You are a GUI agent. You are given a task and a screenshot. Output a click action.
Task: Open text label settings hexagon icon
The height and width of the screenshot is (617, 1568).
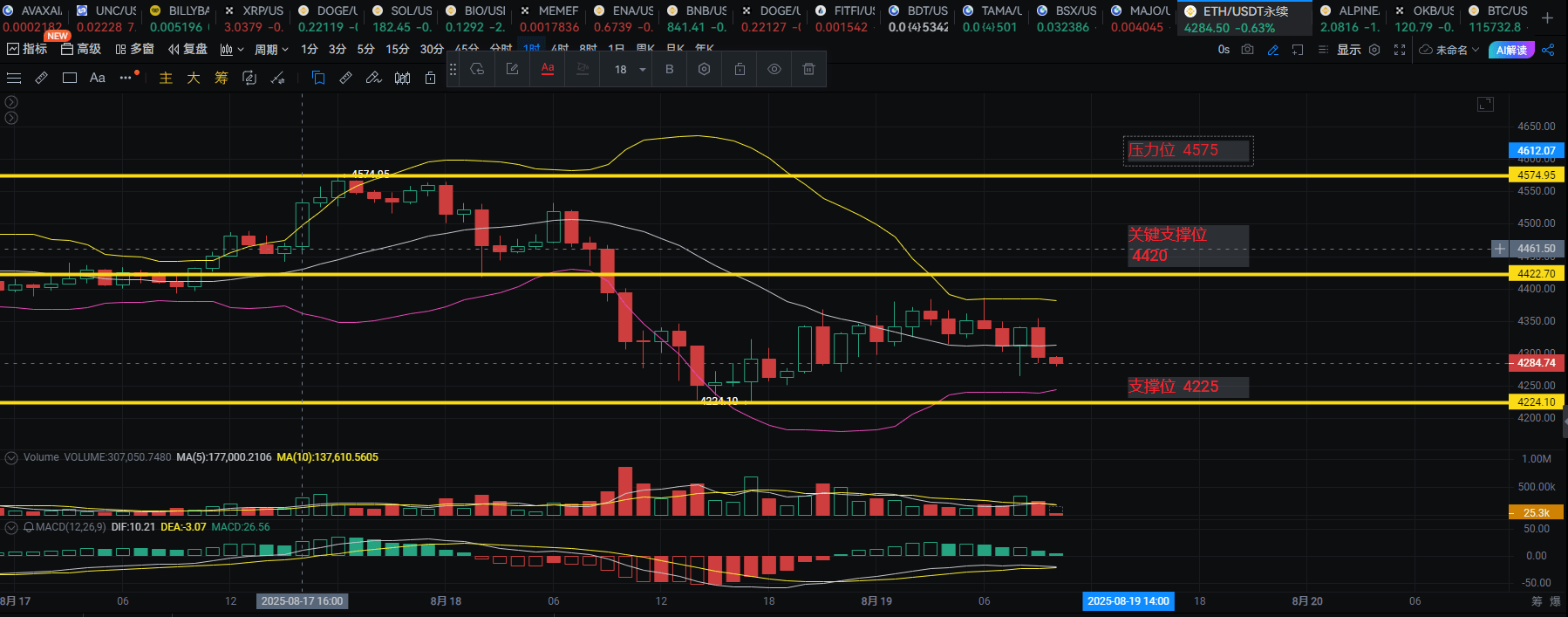704,69
